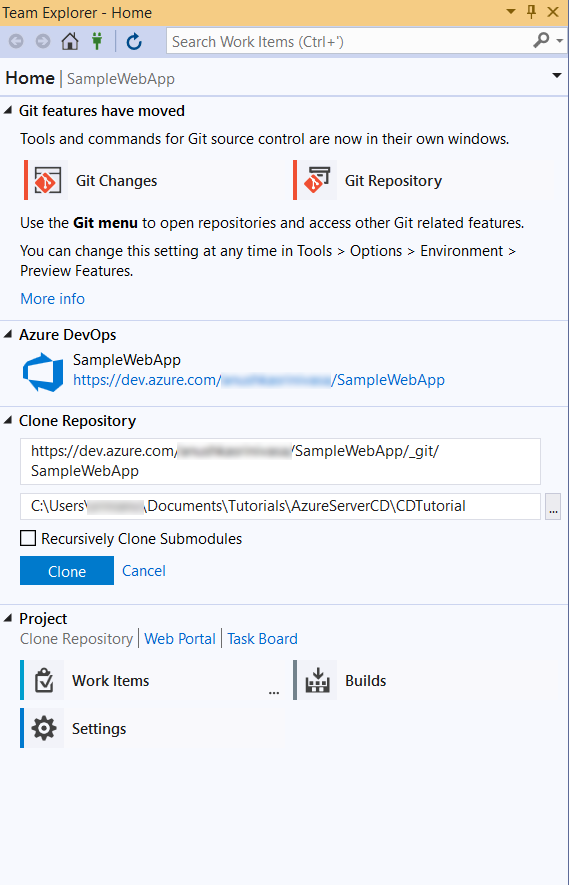
Task: Click the Search Work Items field
Action: pos(350,41)
